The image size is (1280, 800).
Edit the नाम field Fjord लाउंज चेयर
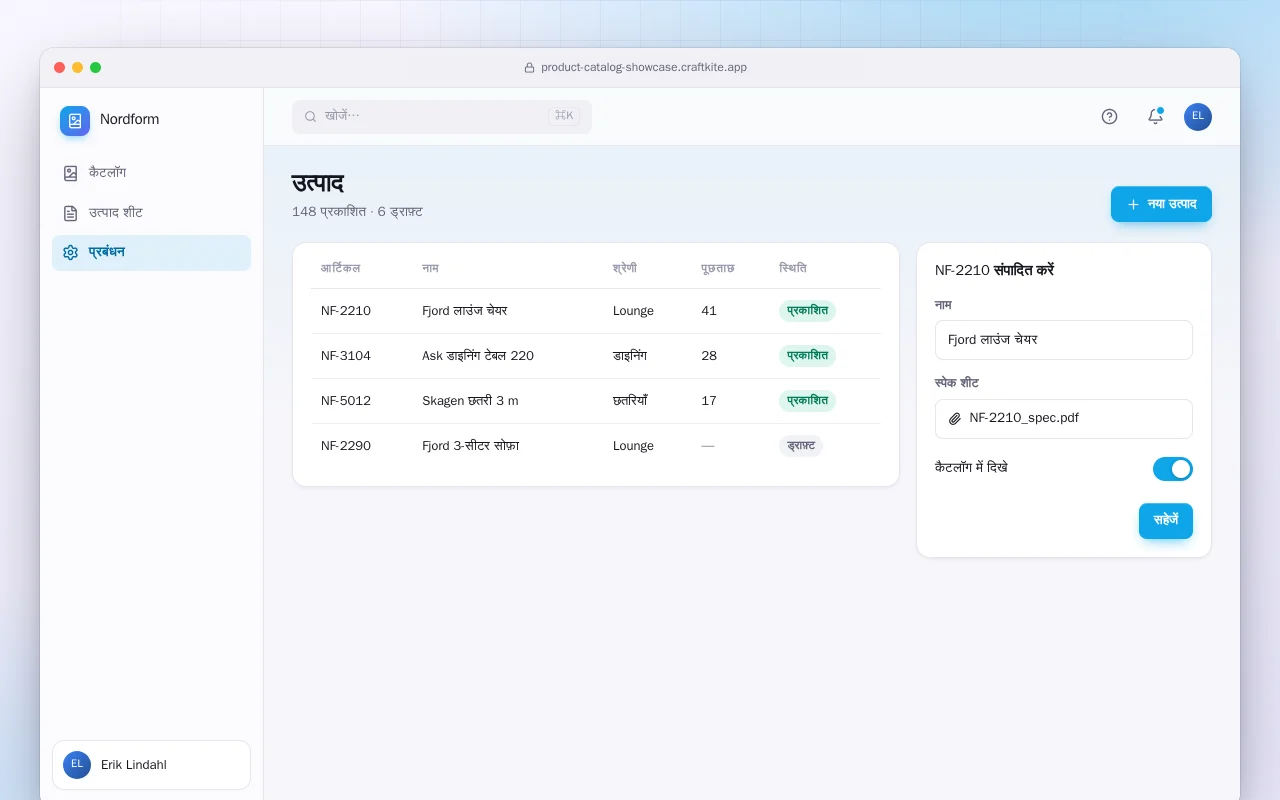(1064, 340)
